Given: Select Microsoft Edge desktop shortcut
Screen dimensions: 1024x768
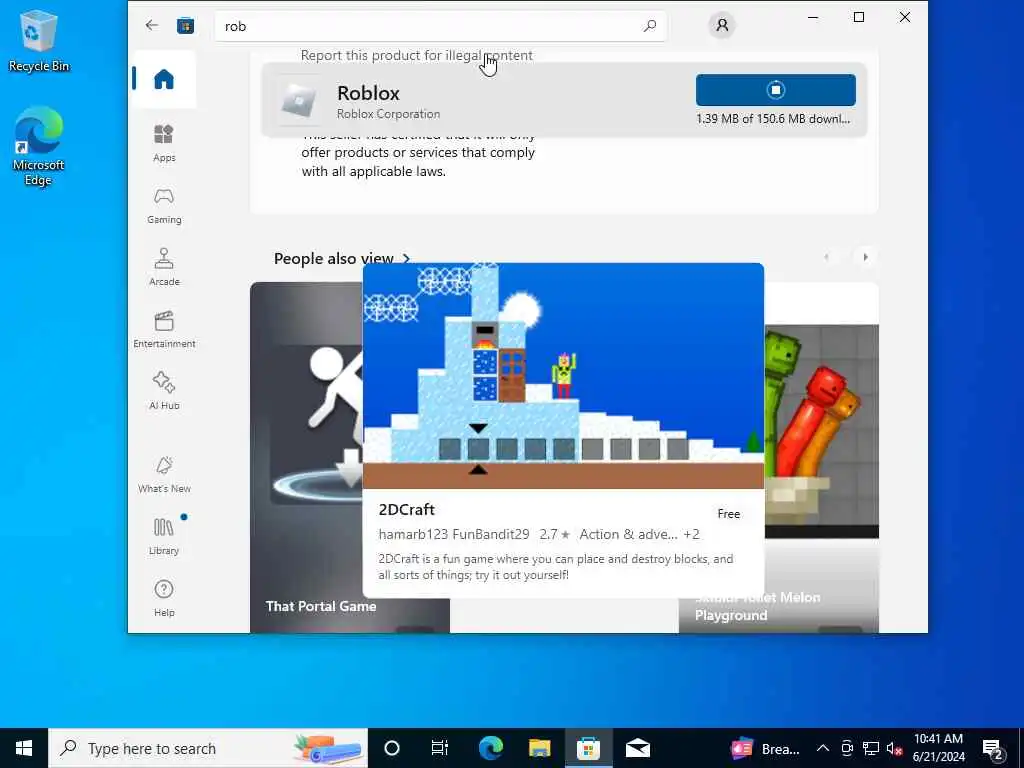Looking at the screenshot, I should coord(38,146).
